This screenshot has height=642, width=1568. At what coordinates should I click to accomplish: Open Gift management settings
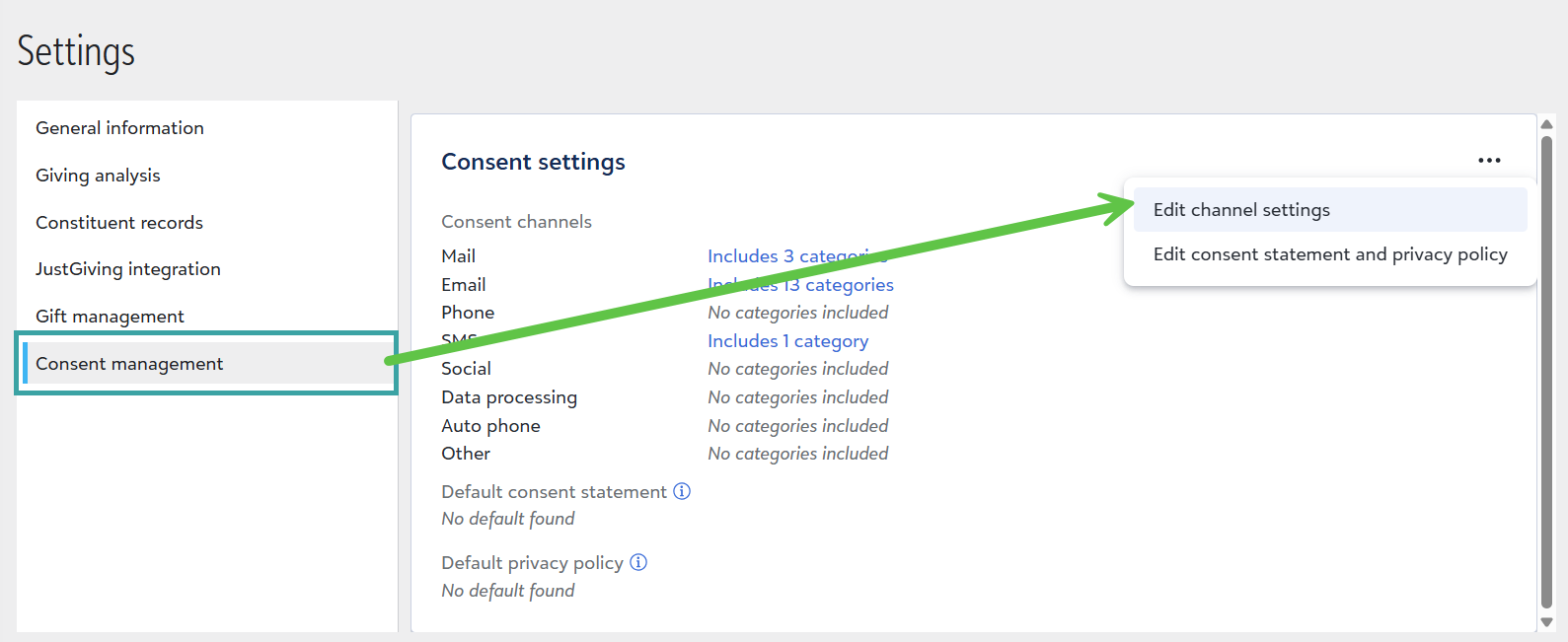click(110, 317)
